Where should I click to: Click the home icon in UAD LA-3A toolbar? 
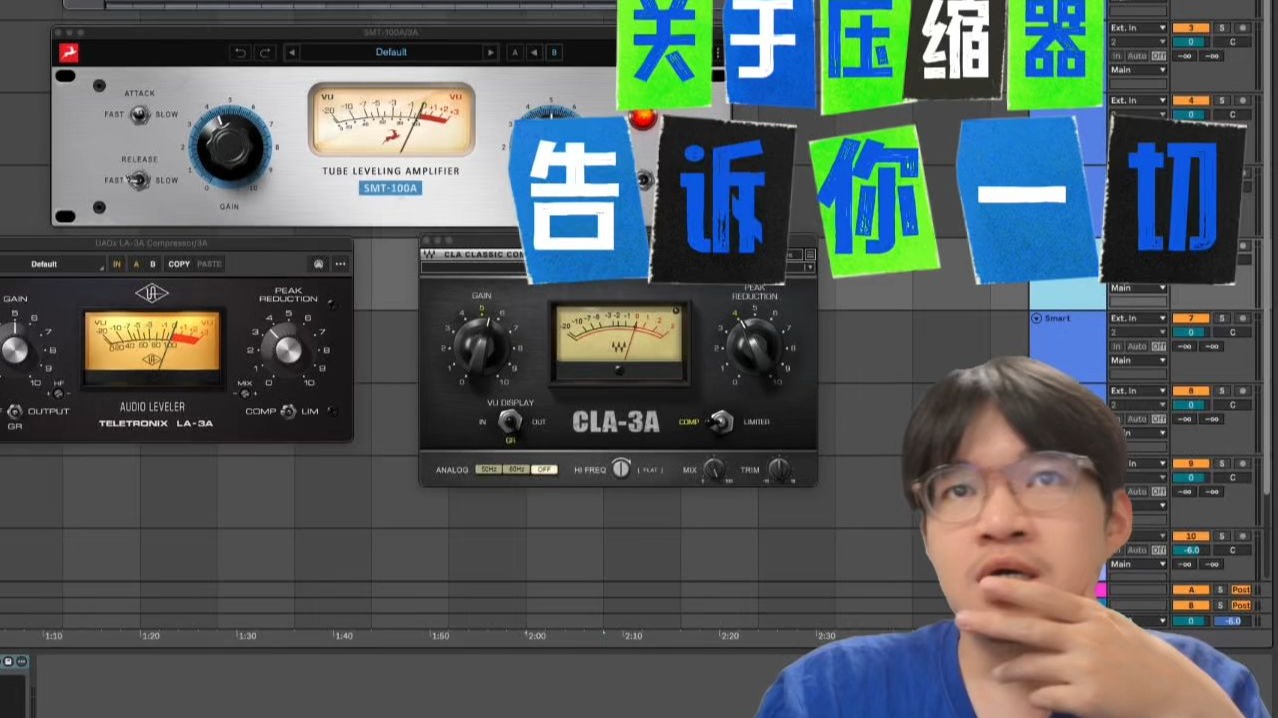[318, 264]
